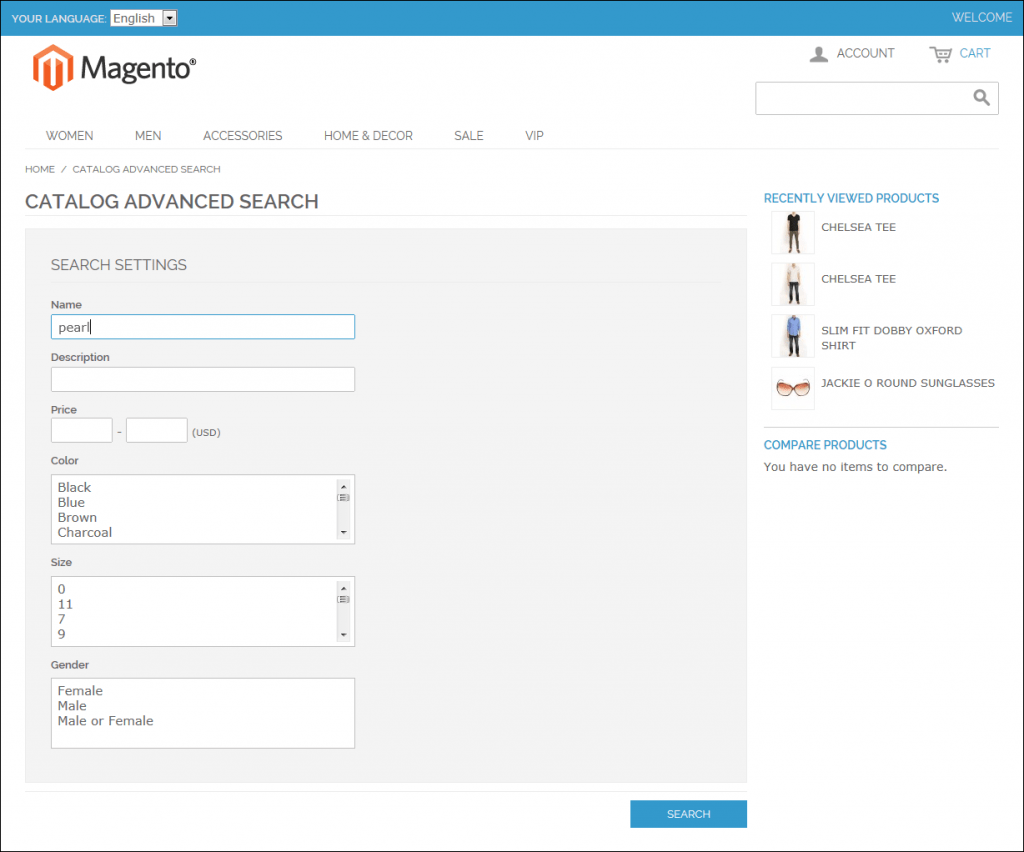Navigate to HOME via breadcrumb
This screenshot has width=1024, height=852.
pos(39,169)
